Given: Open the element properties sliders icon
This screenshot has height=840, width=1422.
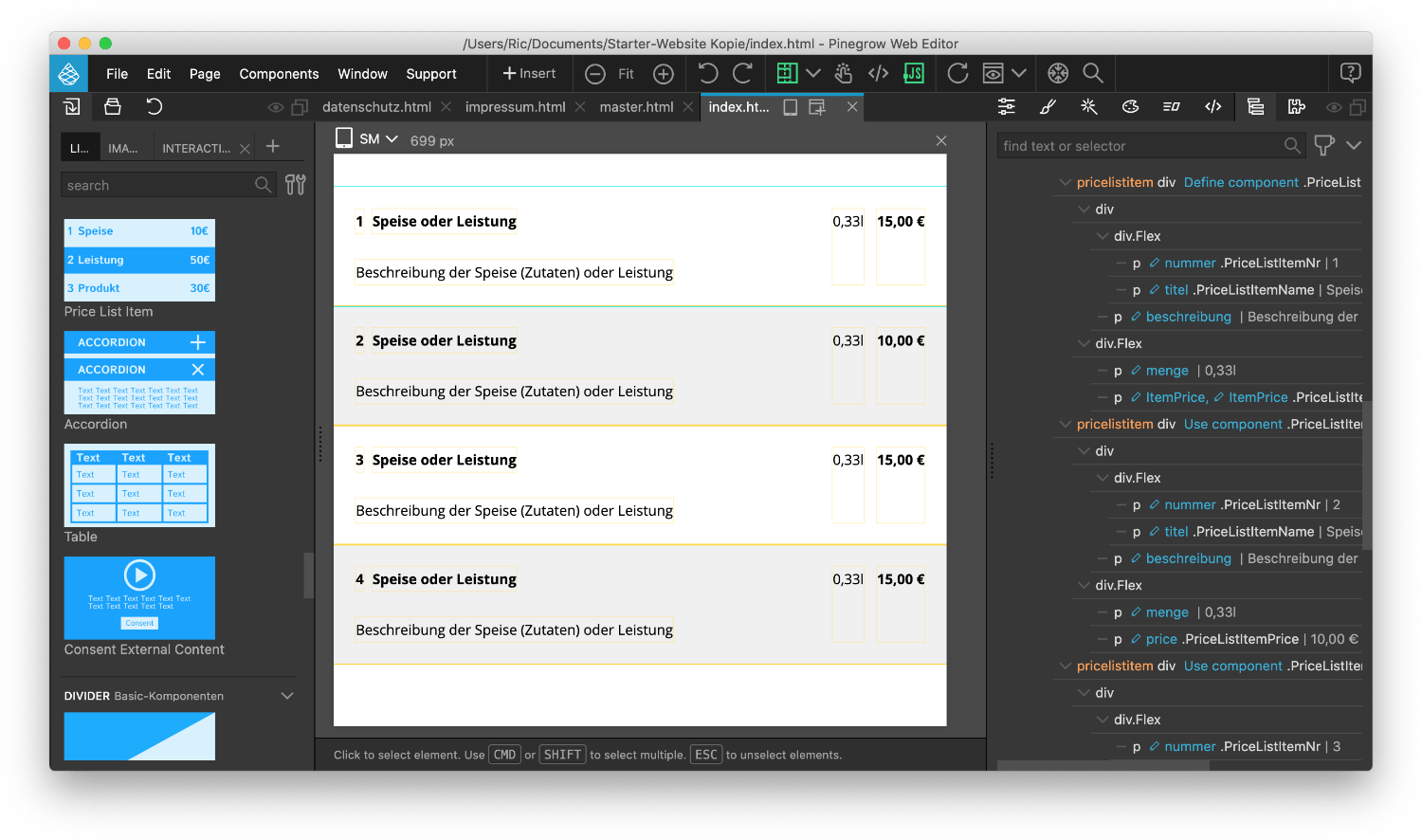Looking at the screenshot, I should [x=1007, y=107].
